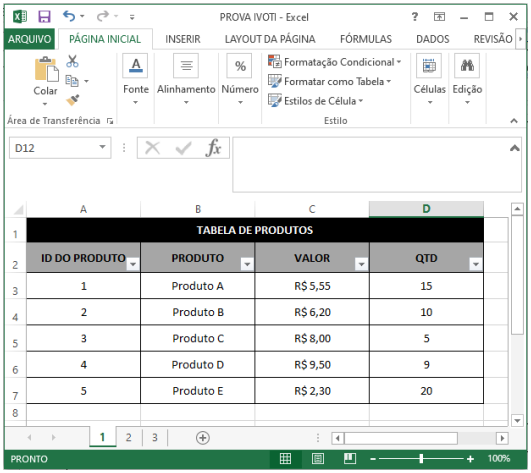Click the fx insert function icon
Viewport: 531px width, 473px height.
click(213, 148)
